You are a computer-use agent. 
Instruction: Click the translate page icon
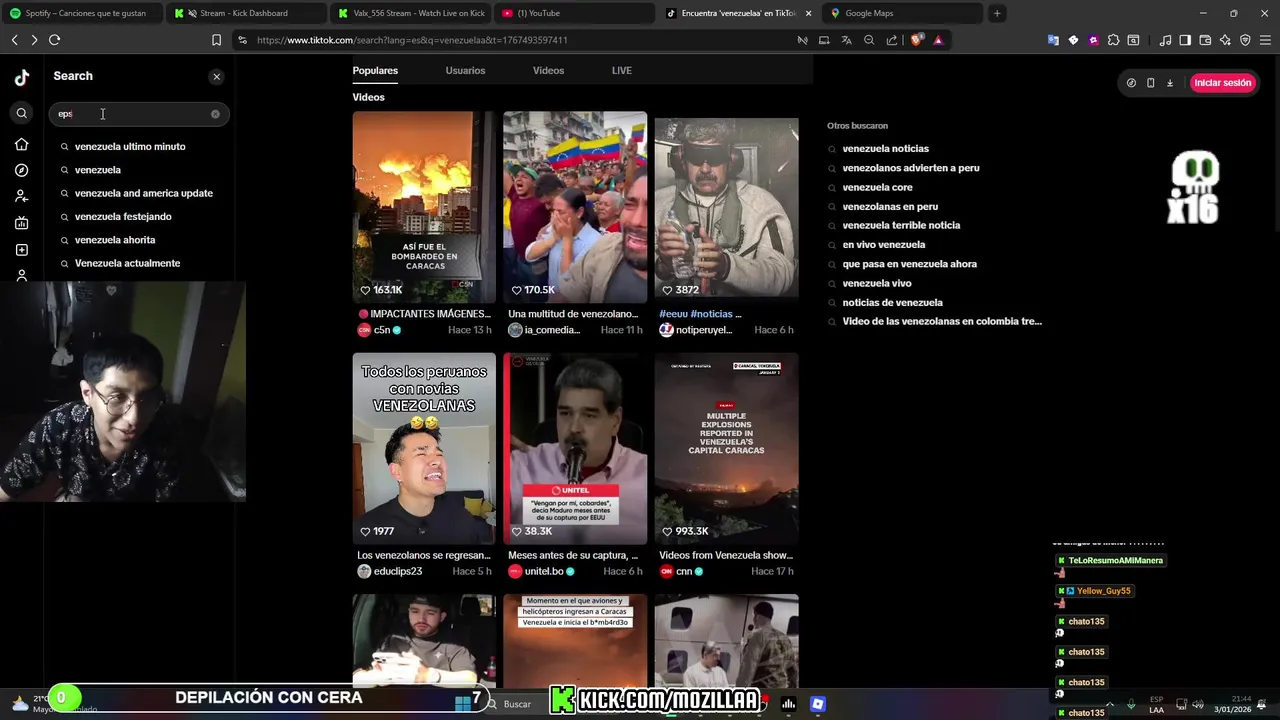pos(846,40)
